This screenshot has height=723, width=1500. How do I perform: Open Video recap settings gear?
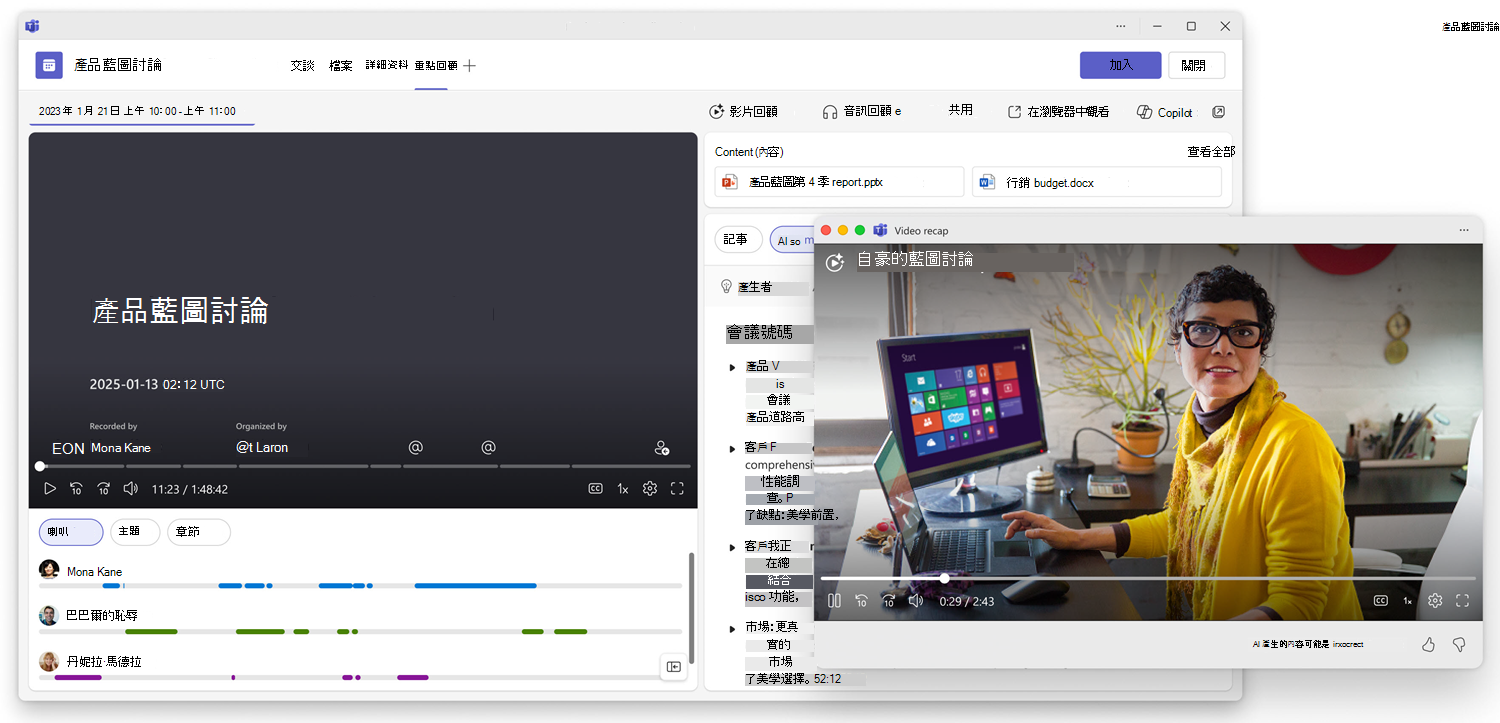click(1435, 601)
